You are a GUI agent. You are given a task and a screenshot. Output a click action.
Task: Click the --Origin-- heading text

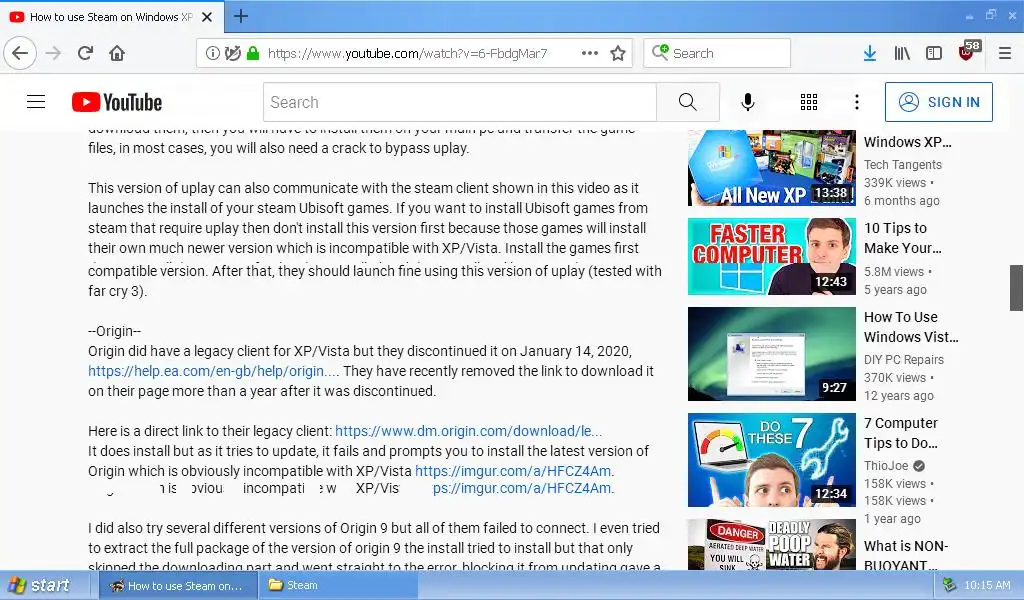(114, 331)
